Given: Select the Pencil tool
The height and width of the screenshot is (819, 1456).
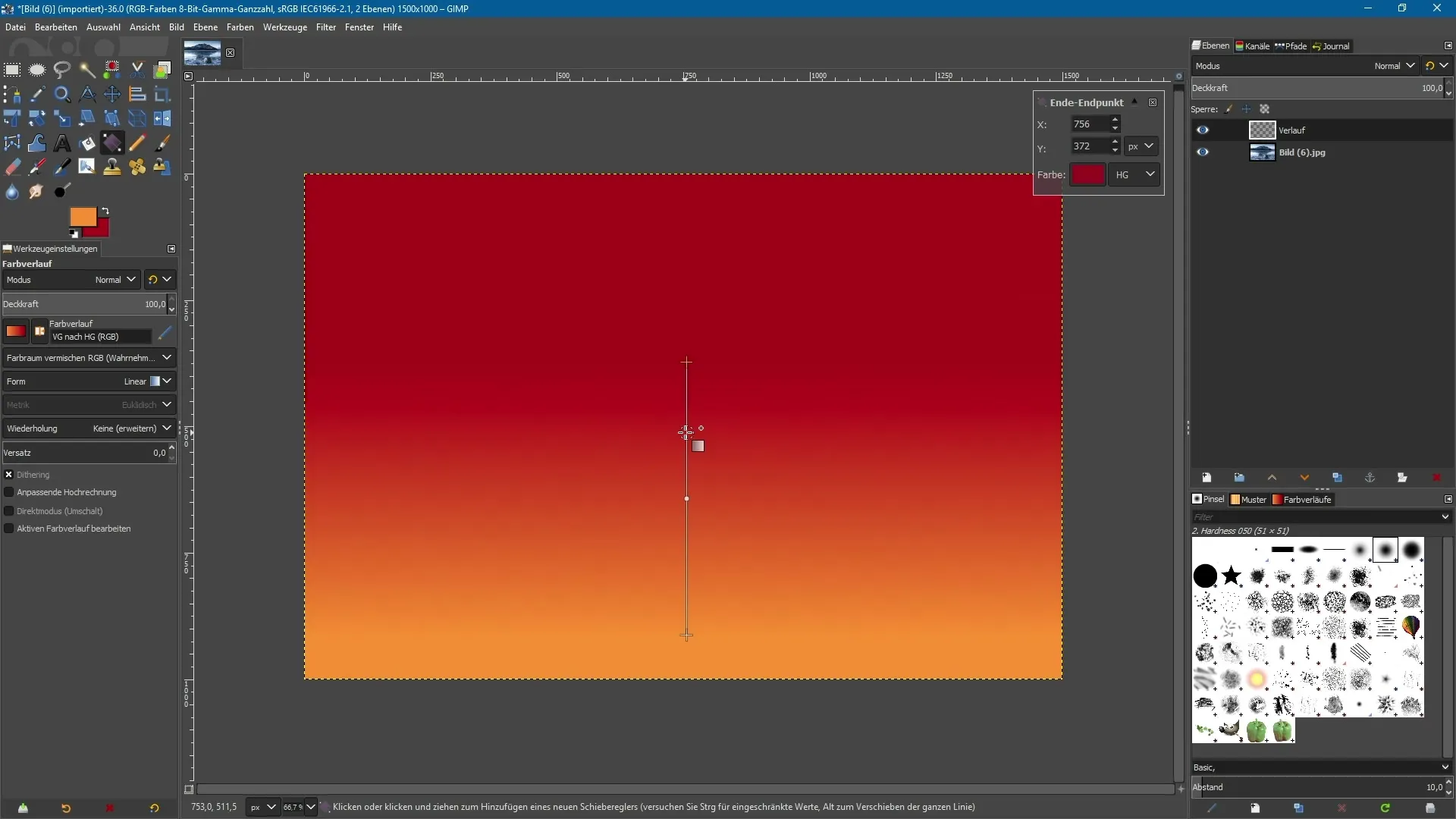Looking at the screenshot, I should click(x=137, y=143).
